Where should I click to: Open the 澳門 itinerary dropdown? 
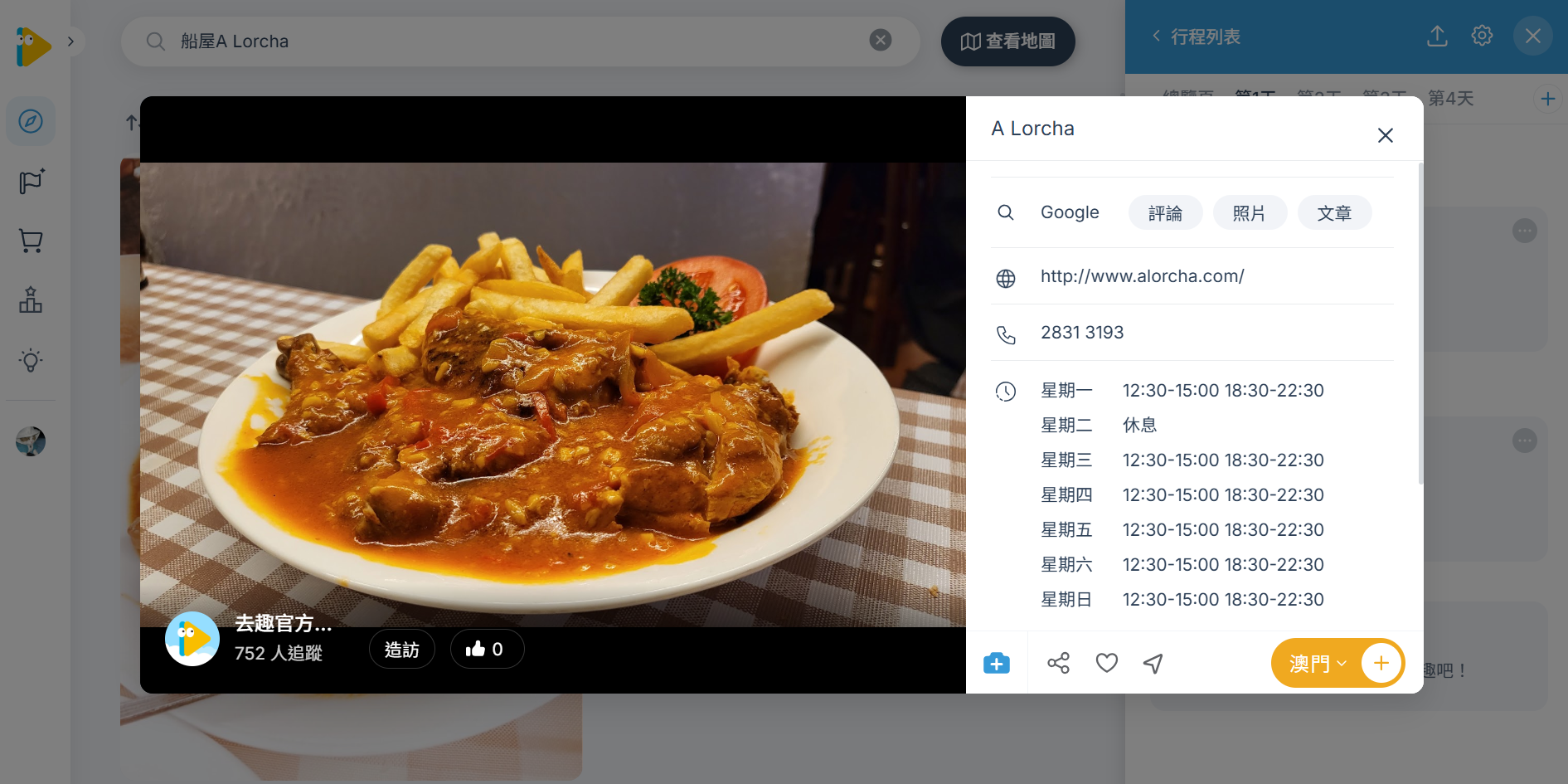click(x=1317, y=664)
